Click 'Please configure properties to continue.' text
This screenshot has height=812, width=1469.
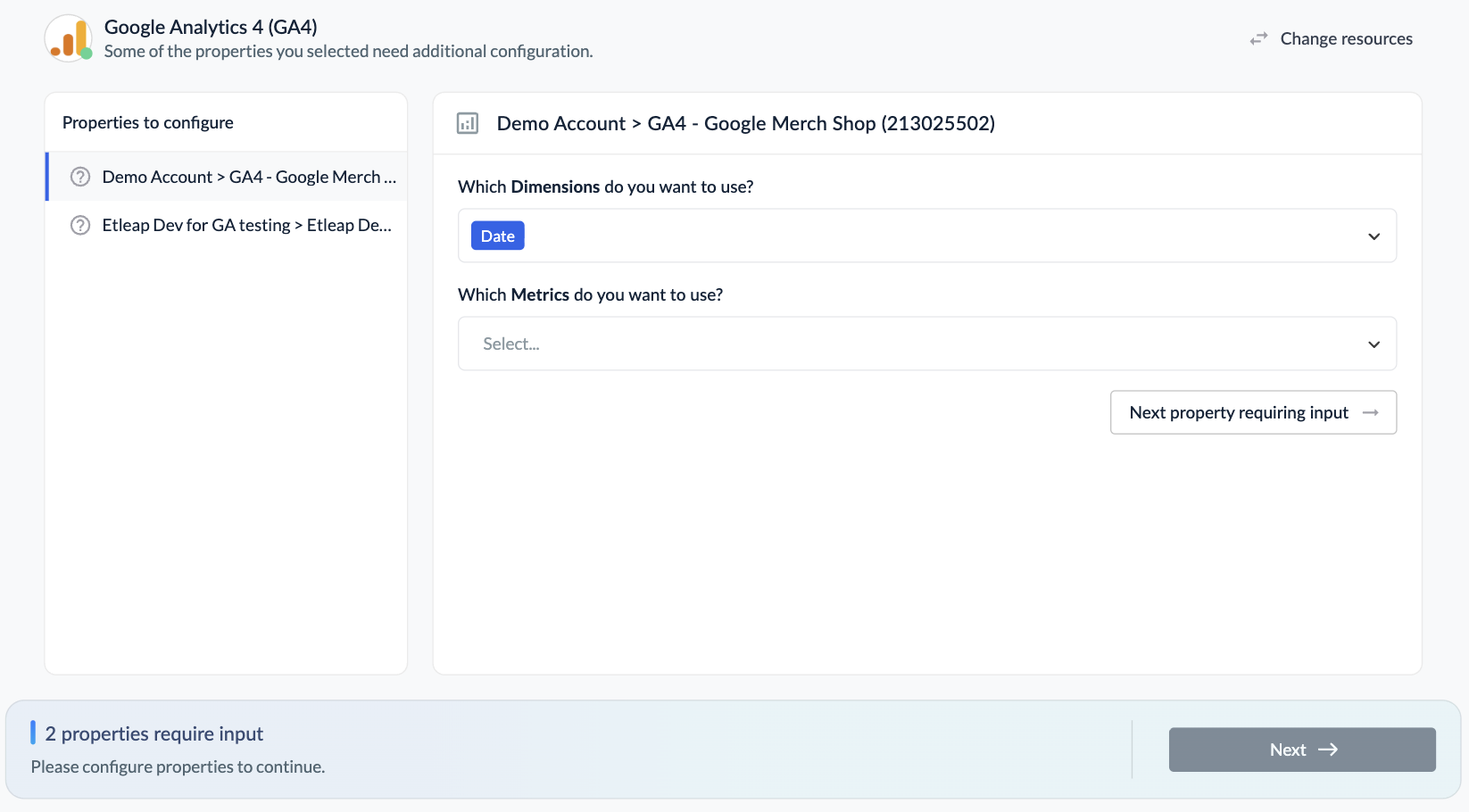(x=178, y=766)
